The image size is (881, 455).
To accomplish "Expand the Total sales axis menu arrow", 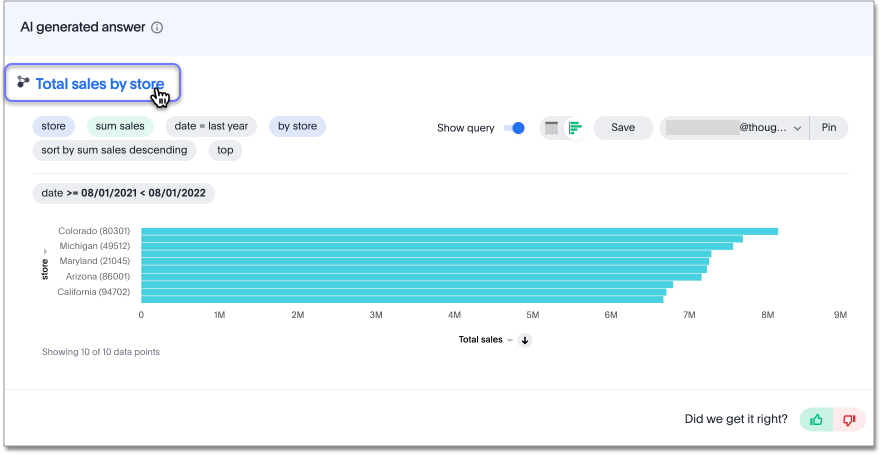I will pos(510,340).
